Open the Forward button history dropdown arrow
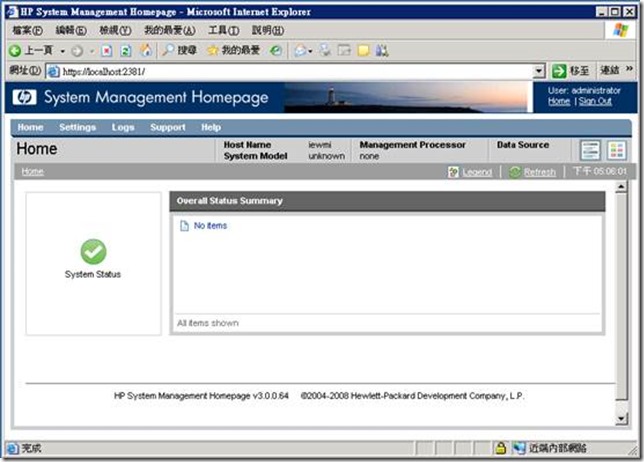The image size is (644, 462). (92, 51)
